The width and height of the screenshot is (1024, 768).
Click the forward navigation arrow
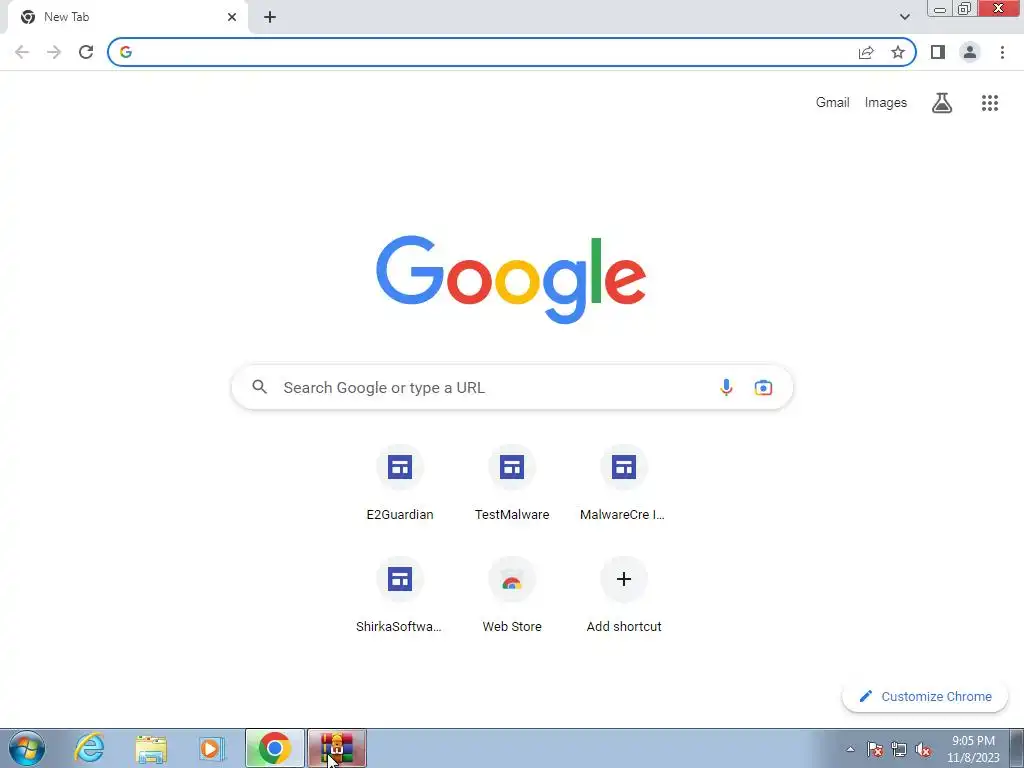coord(54,52)
